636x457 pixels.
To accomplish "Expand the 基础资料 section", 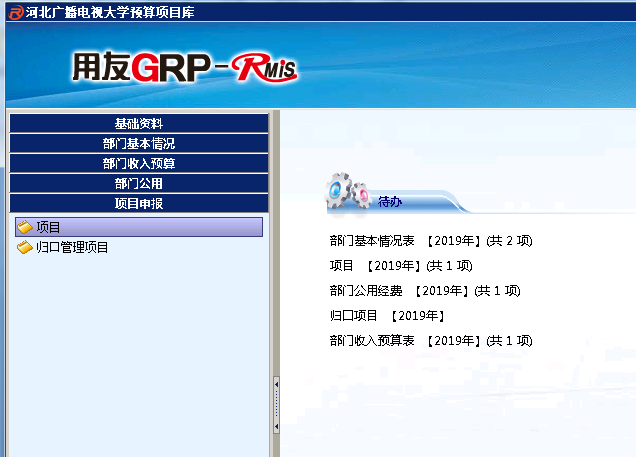I will click(138, 124).
